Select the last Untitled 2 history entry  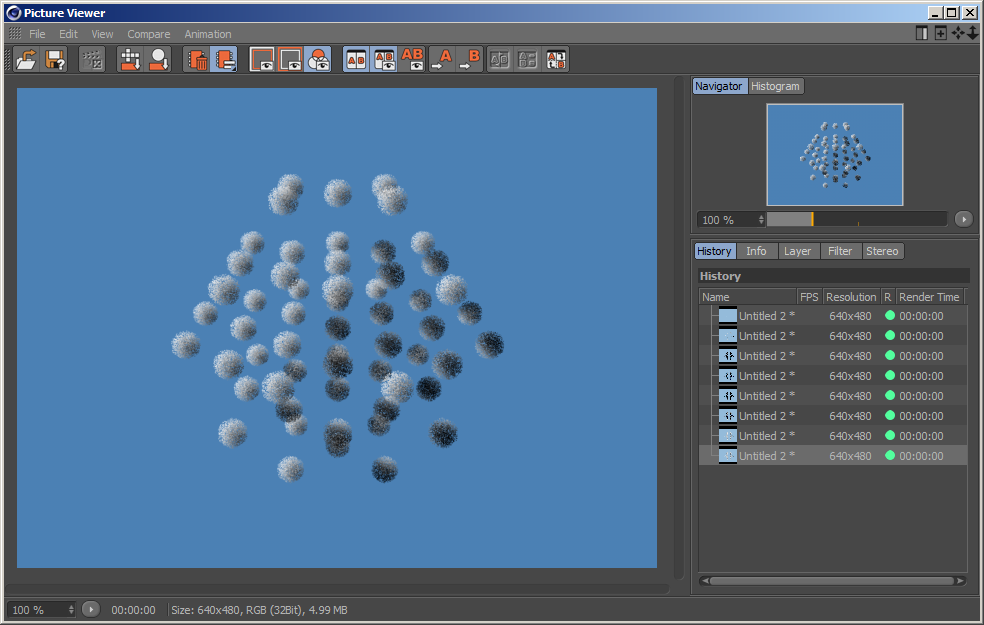click(767, 456)
